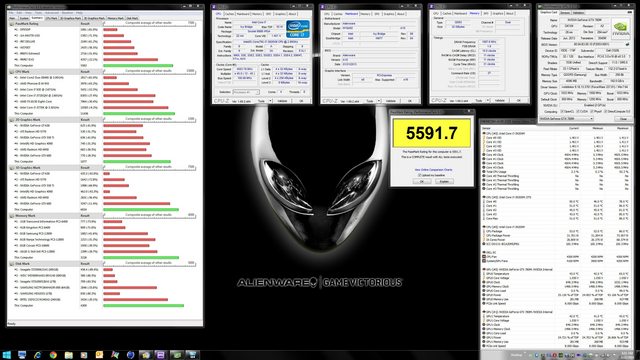Screen dimensions: 640x360
Task: Click the Intel Core i7 logo in CPU-Z
Action: coord(298,29)
